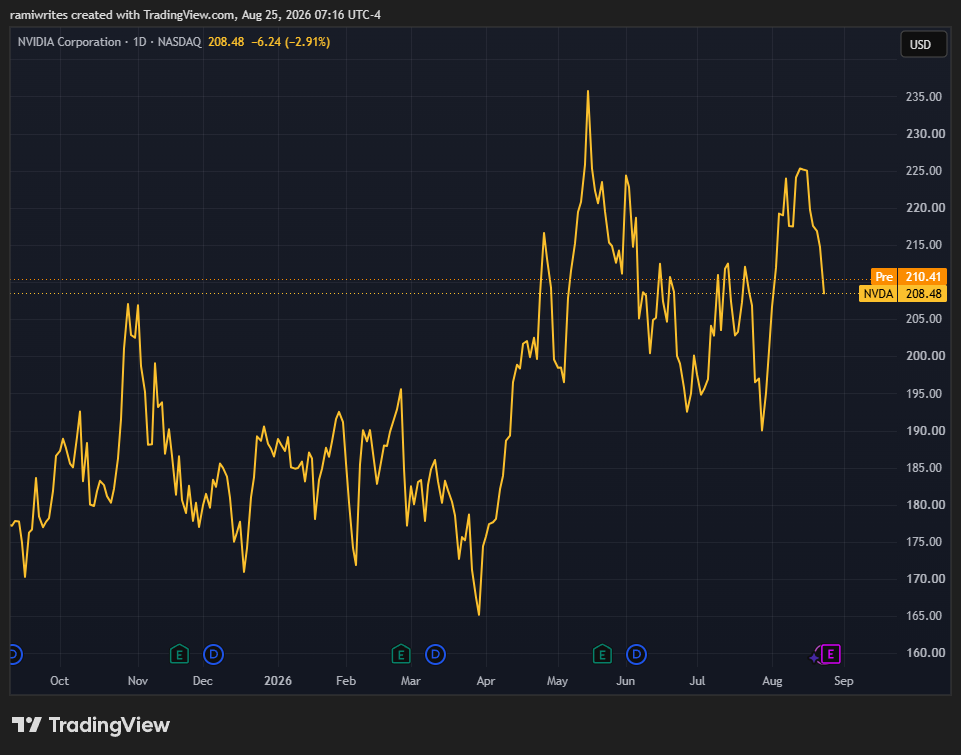
Task: Click the Oct label on time axis
Action: 59,681
